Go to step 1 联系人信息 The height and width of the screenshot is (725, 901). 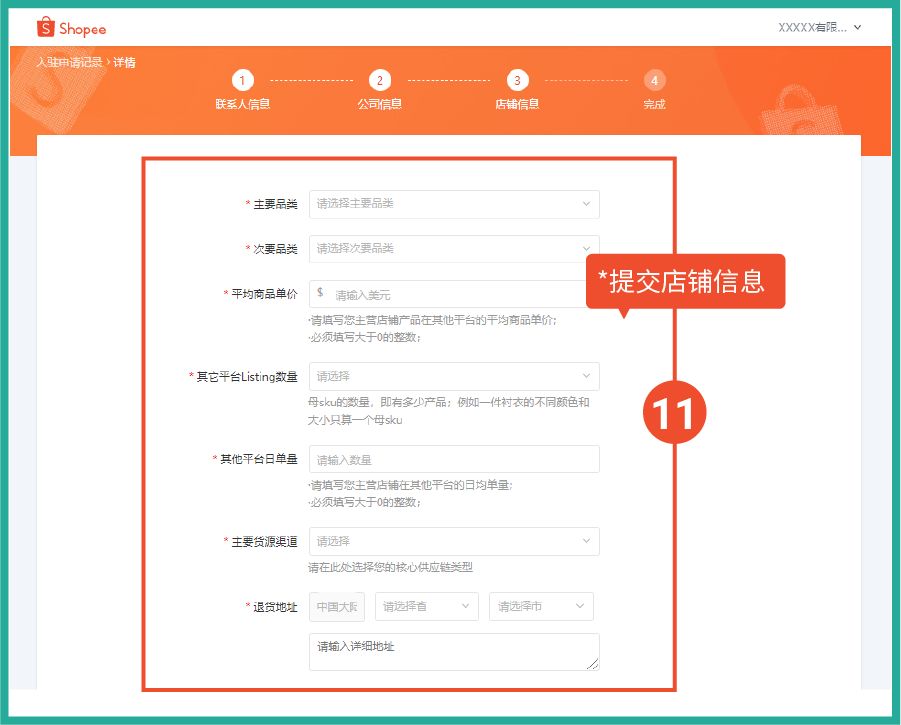(x=242, y=90)
